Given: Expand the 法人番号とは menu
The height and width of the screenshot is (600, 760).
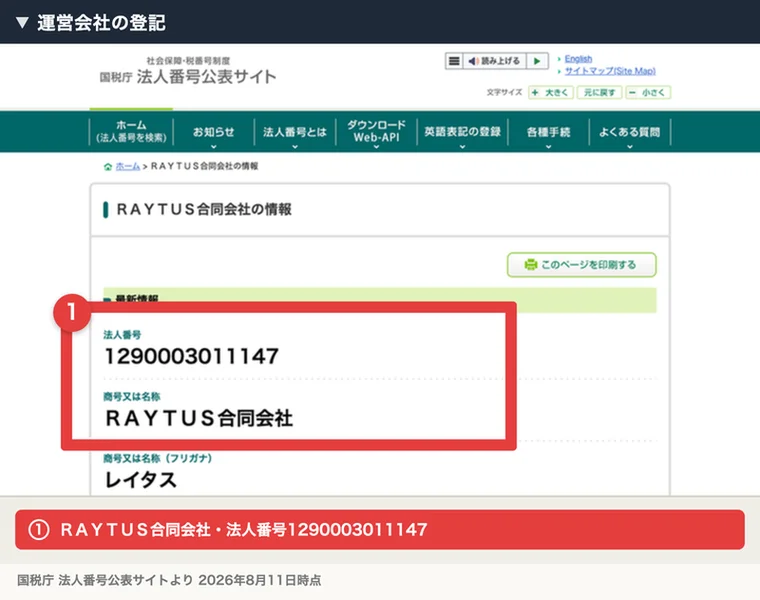Looking at the screenshot, I should tap(295, 132).
